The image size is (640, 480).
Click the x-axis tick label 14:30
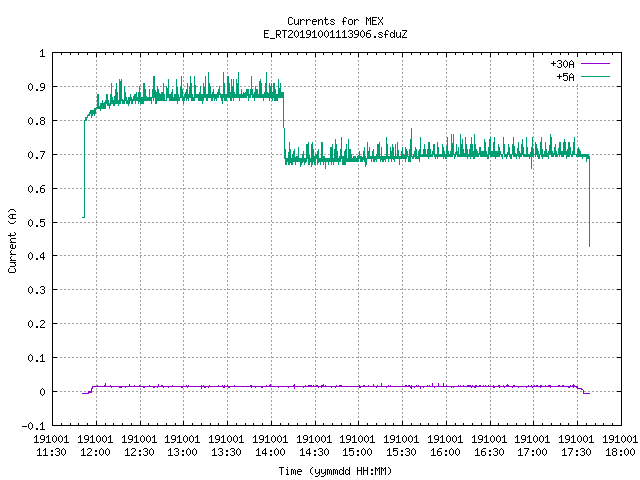(x=314, y=452)
